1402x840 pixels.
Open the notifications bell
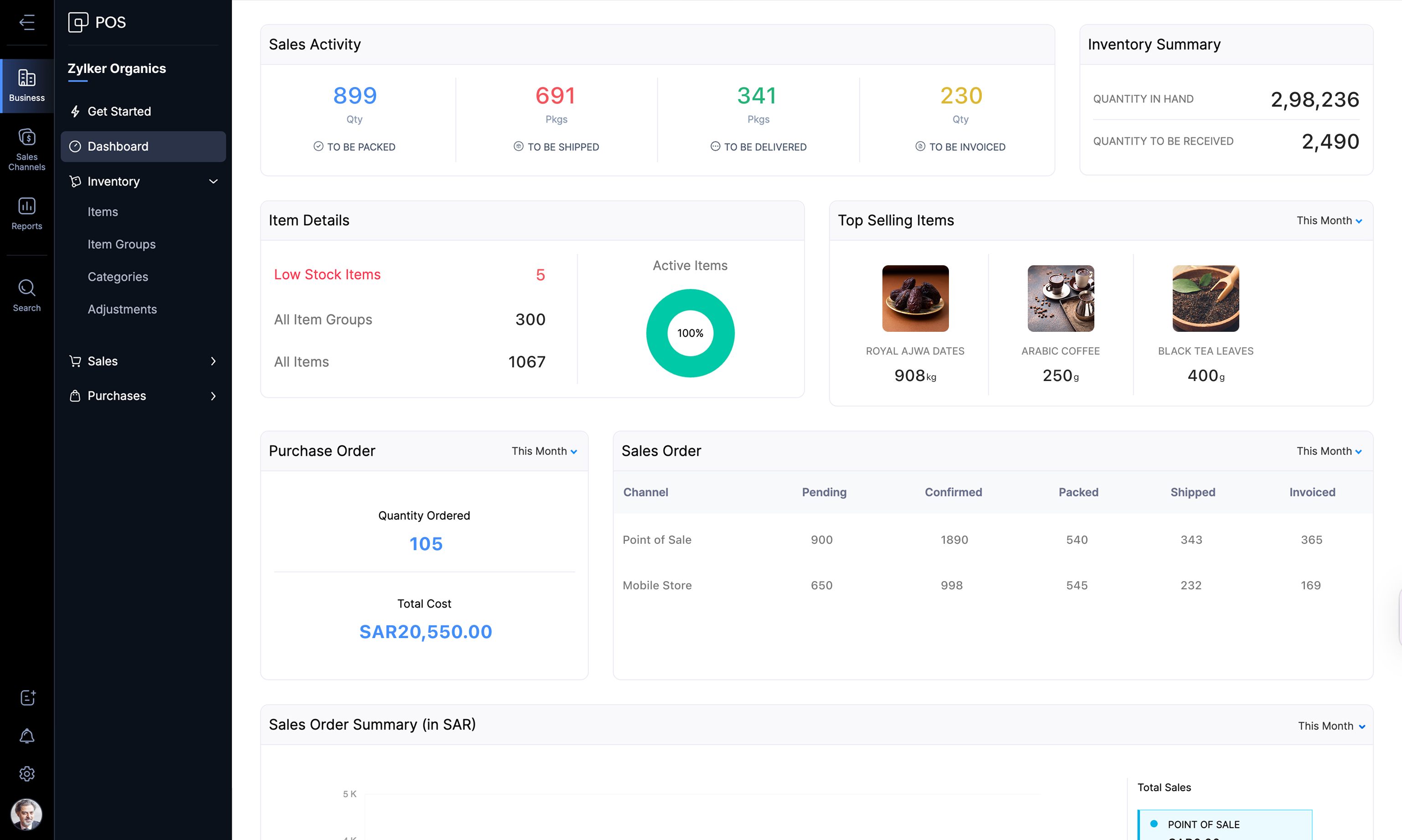[x=26, y=736]
